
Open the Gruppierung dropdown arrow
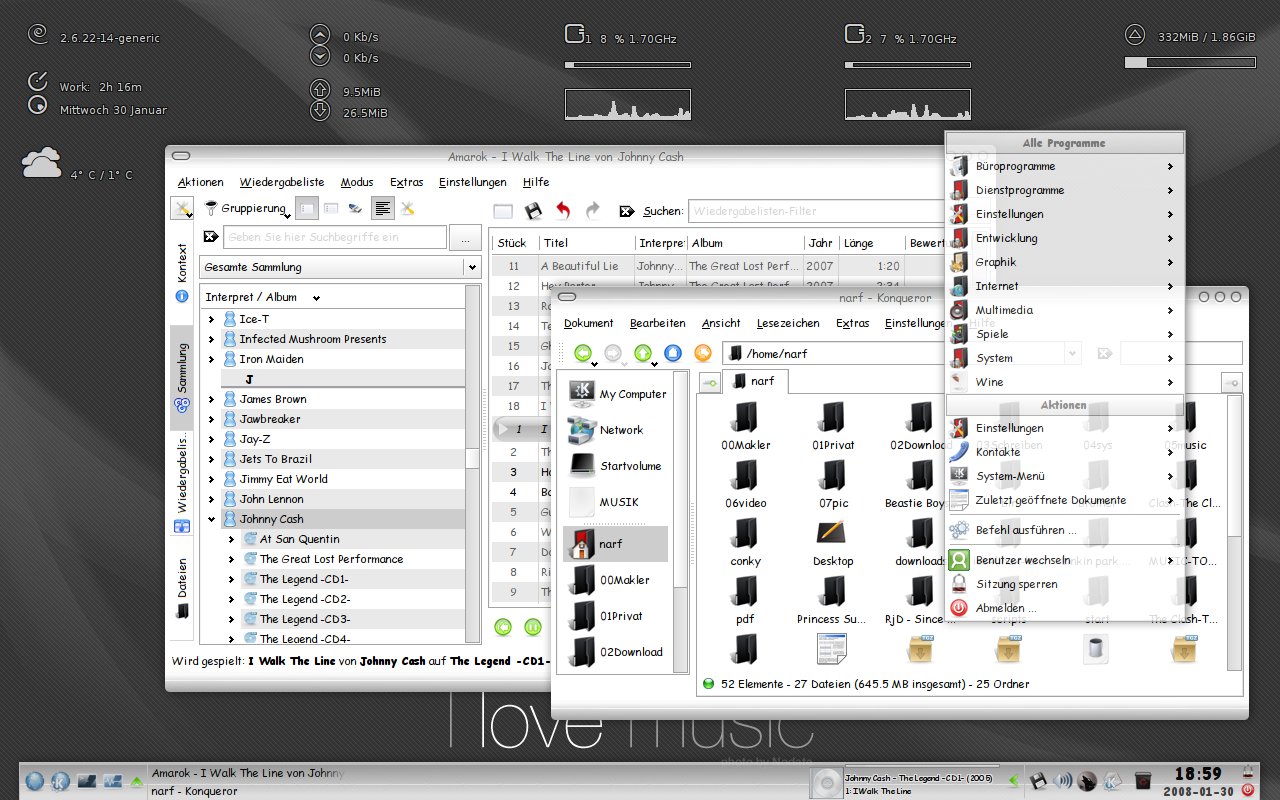click(x=287, y=214)
